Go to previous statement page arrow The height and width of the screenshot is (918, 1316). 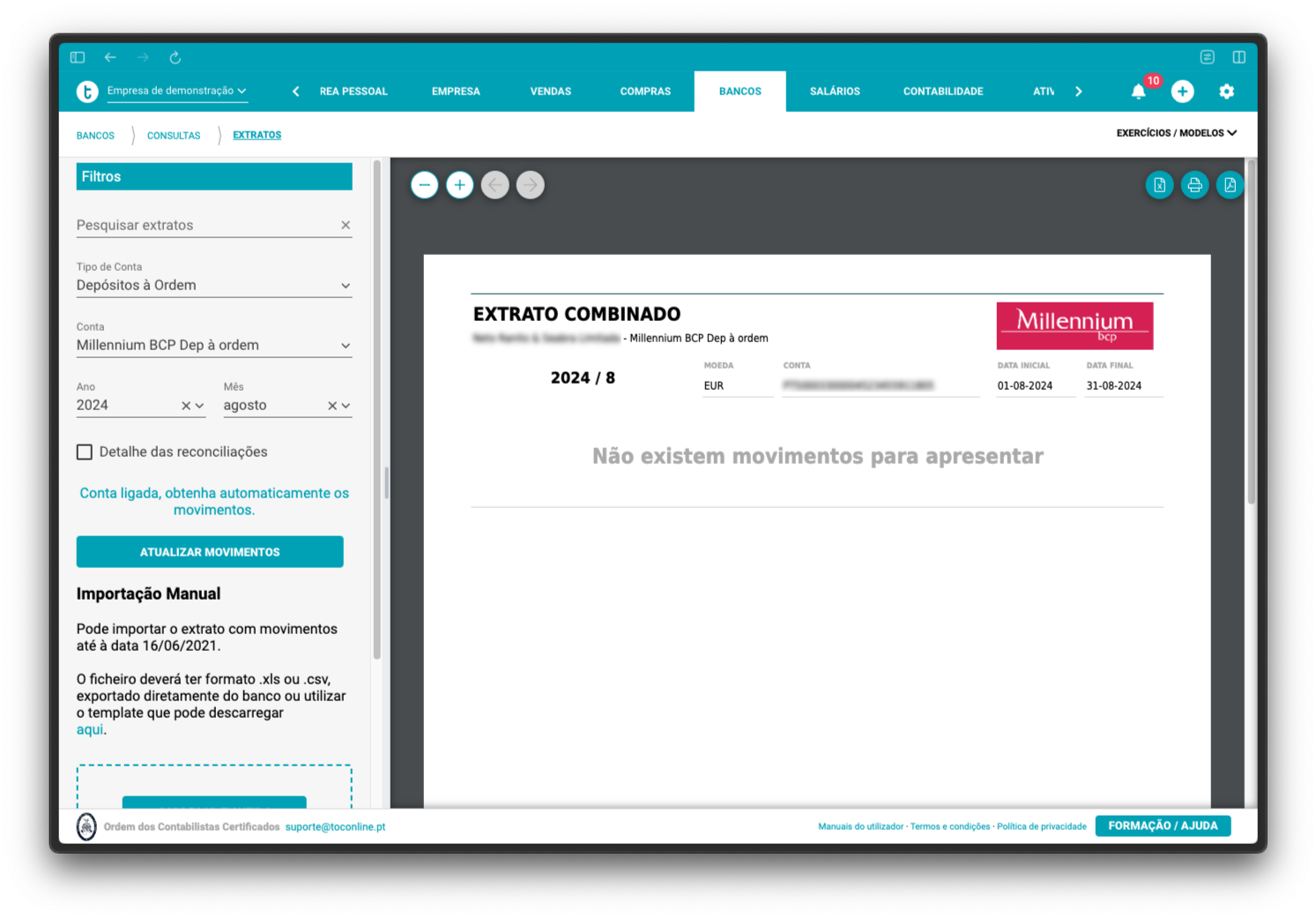pos(495,185)
